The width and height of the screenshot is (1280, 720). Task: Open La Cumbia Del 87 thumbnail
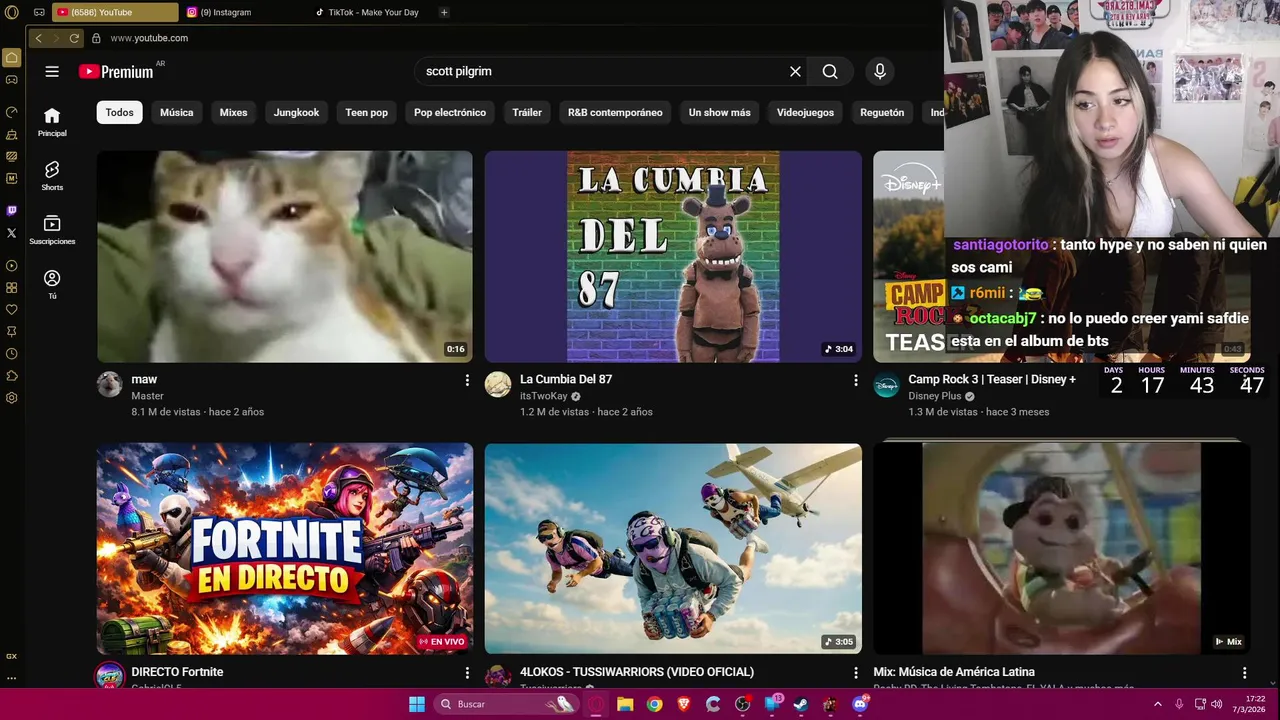(x=673, y=256)
